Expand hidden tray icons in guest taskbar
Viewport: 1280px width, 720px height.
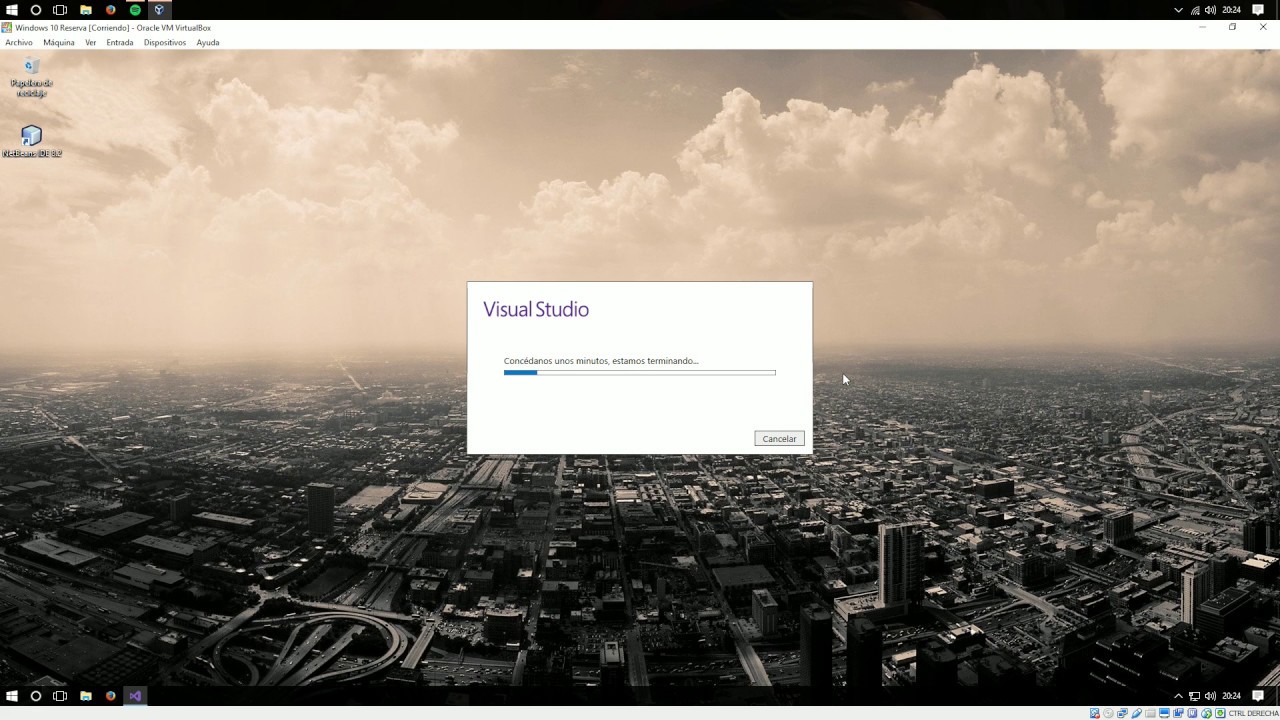1178,696
